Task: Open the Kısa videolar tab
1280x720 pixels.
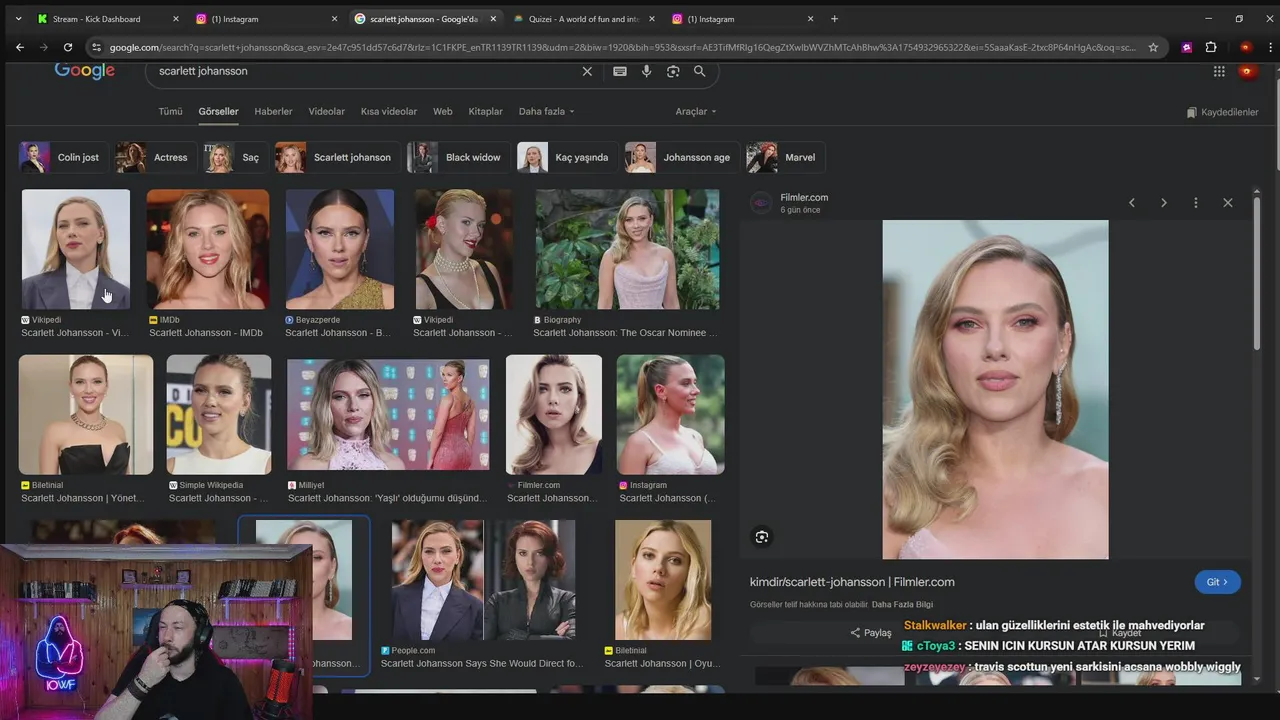Action: pyautogui.click(x=389, y=112)
